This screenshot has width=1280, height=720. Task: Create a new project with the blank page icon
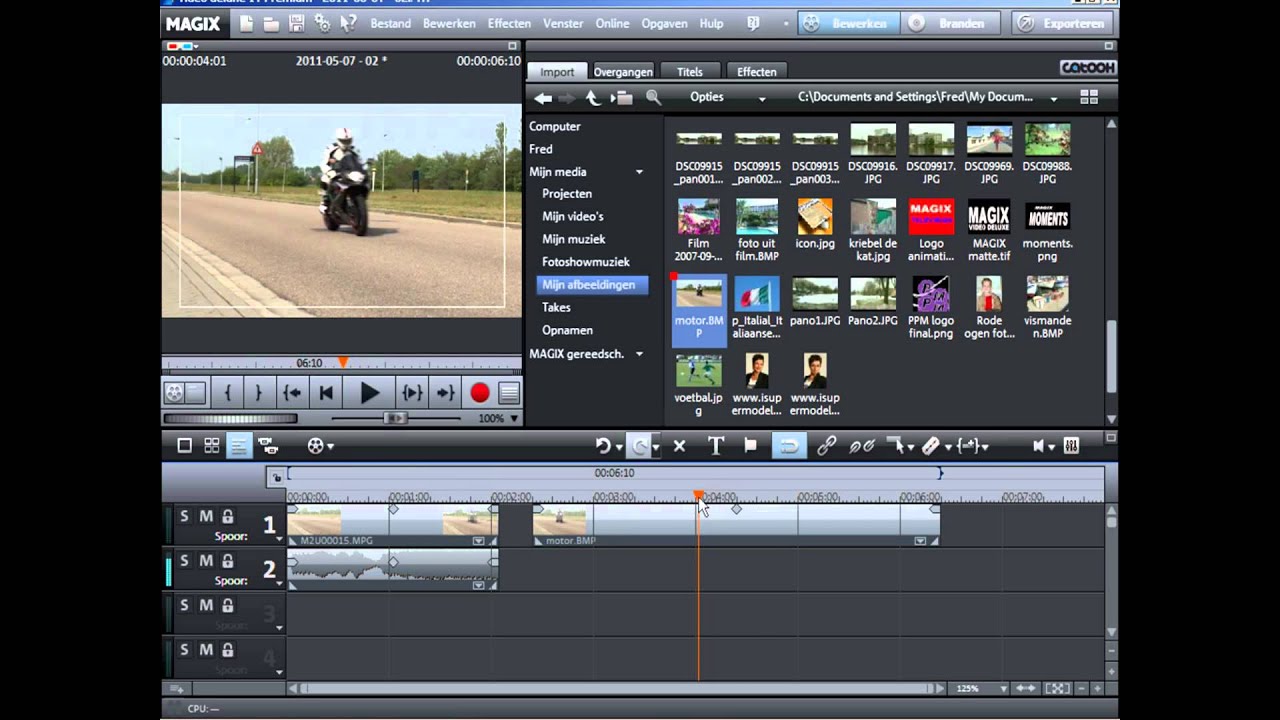click(x=247, y=23)
